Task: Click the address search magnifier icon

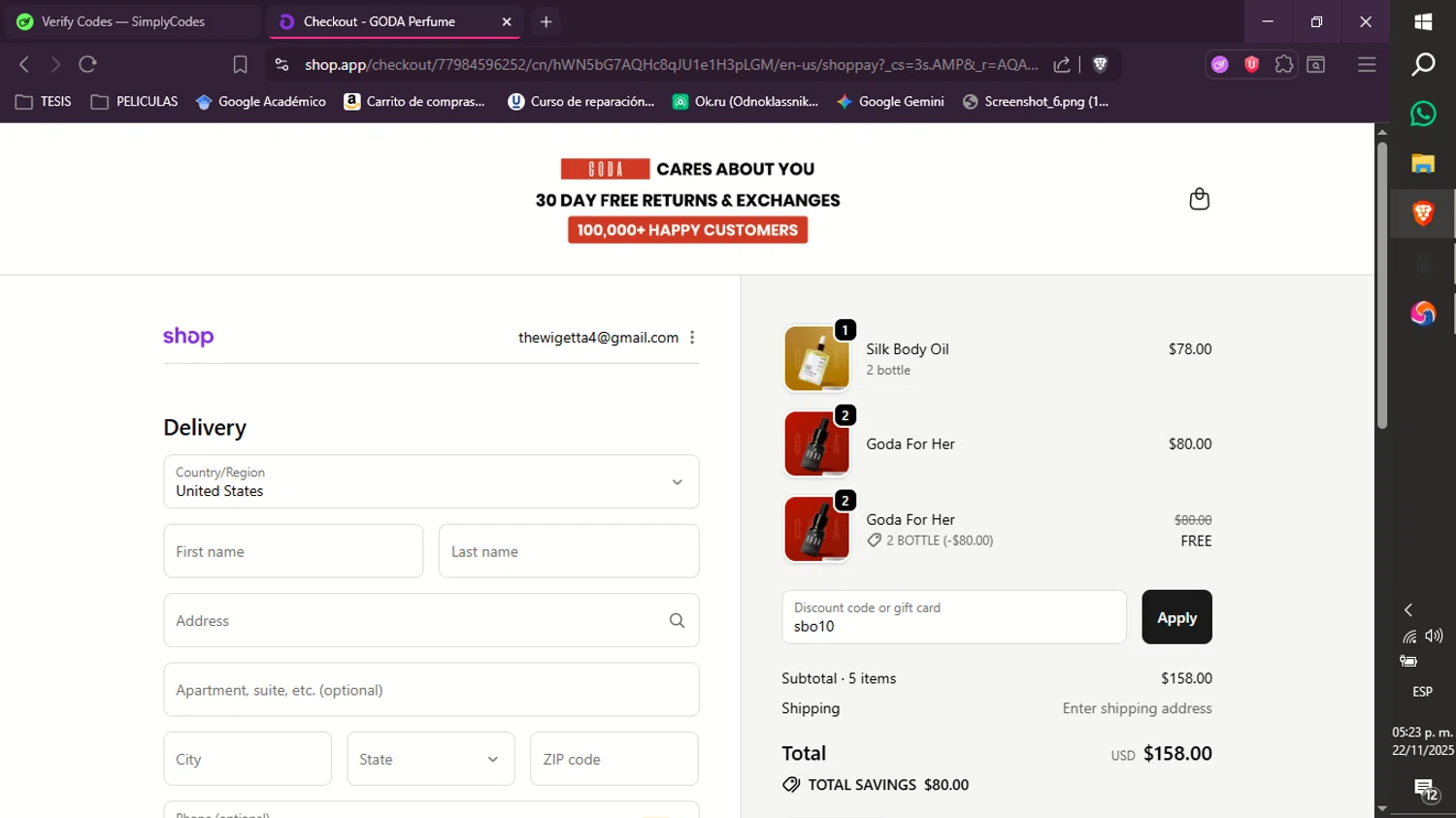Action: (677, 621)
